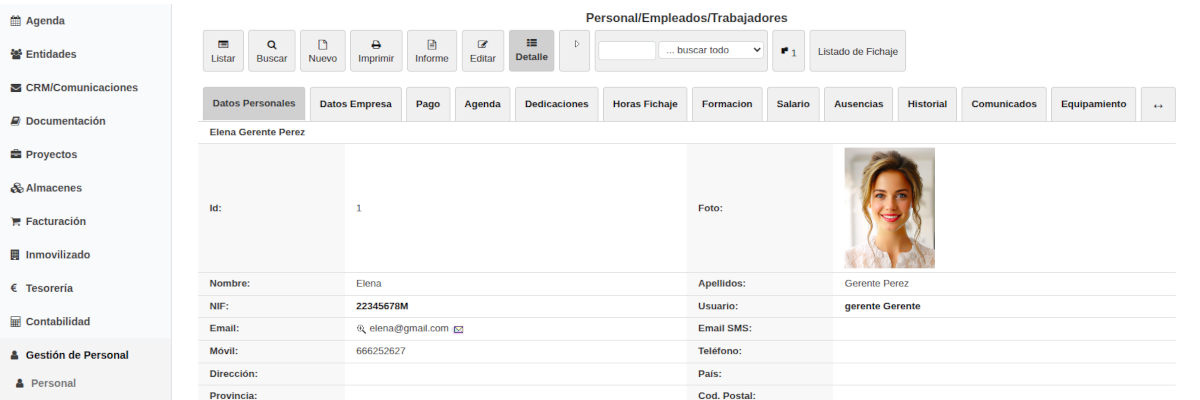The width and height of the screenshot is (1200, 400).
Task: Click the magnifier icon before elena@gmail.com
Action: (x=362, y=328)
